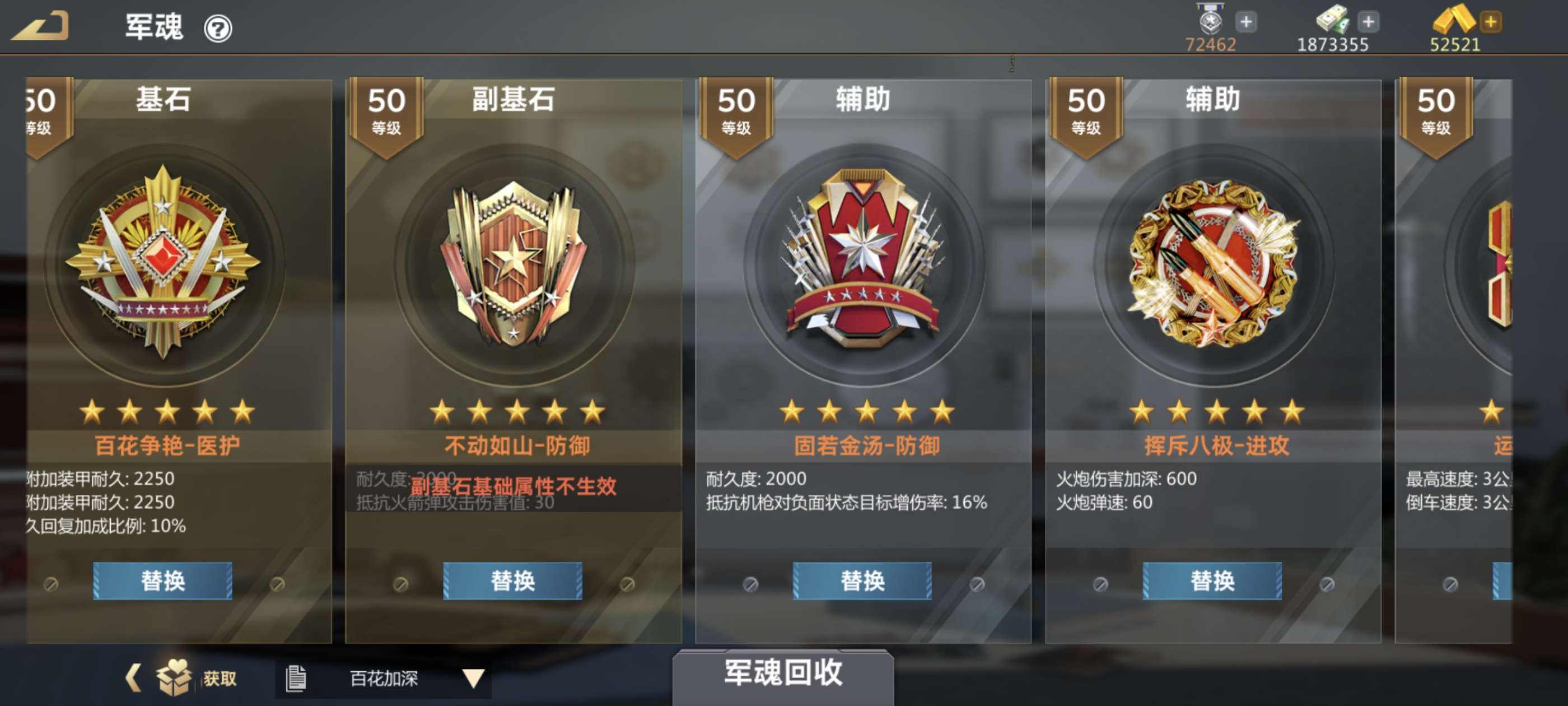Open the 军魂回收 tab
This screenshot has width=1568, height=706.
point(783,674)
